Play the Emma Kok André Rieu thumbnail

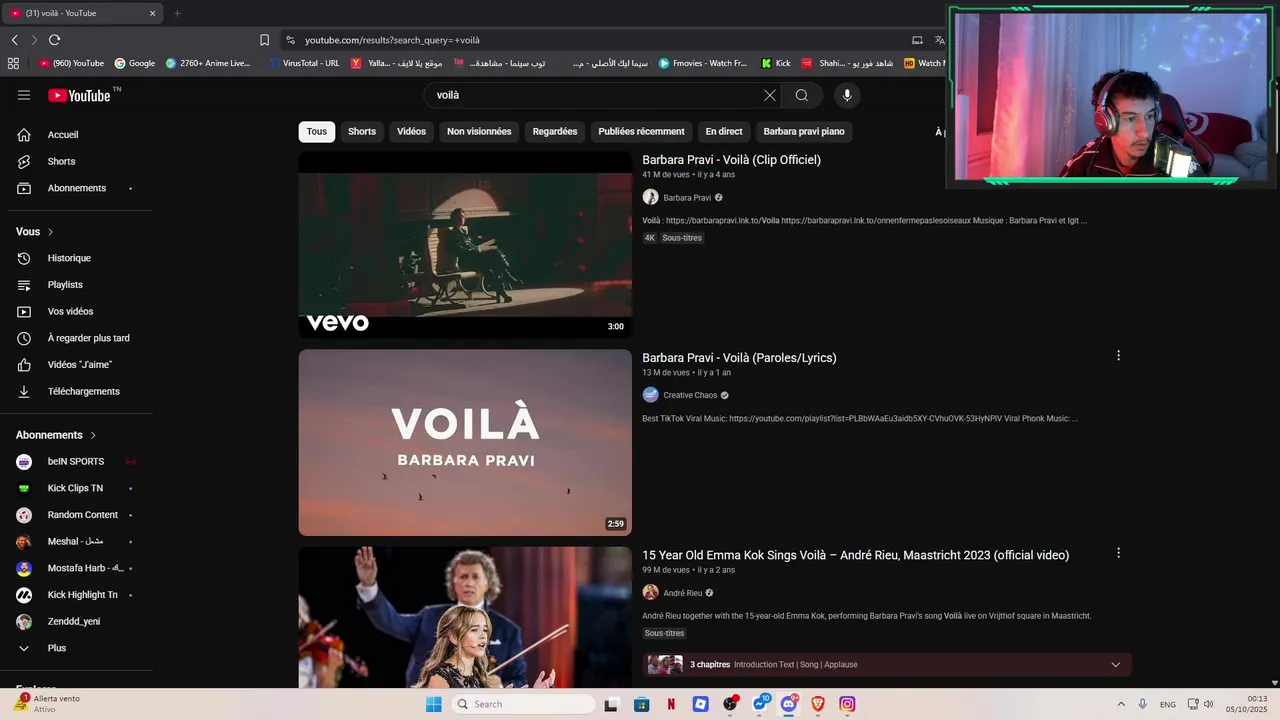click(x=465, y=617)
